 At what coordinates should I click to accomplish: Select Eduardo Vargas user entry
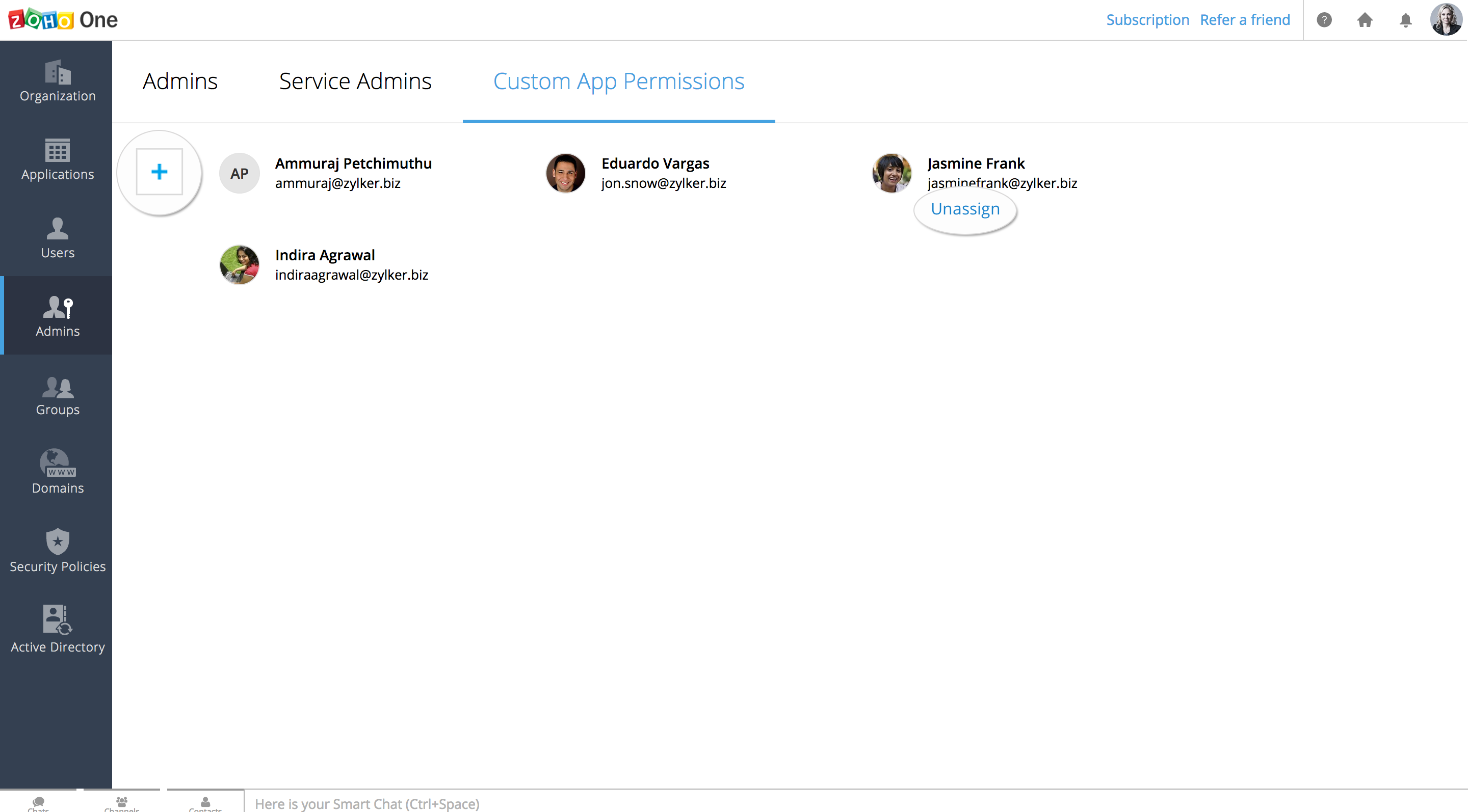[655, 164]
